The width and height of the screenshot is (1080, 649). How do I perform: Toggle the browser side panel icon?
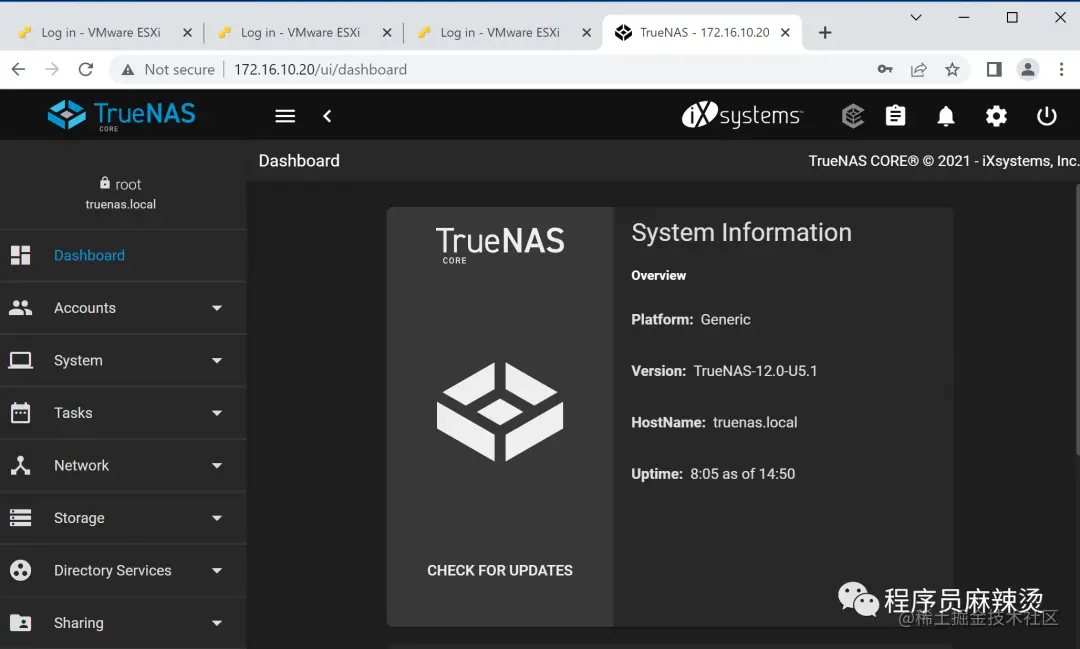coord(994,69)
